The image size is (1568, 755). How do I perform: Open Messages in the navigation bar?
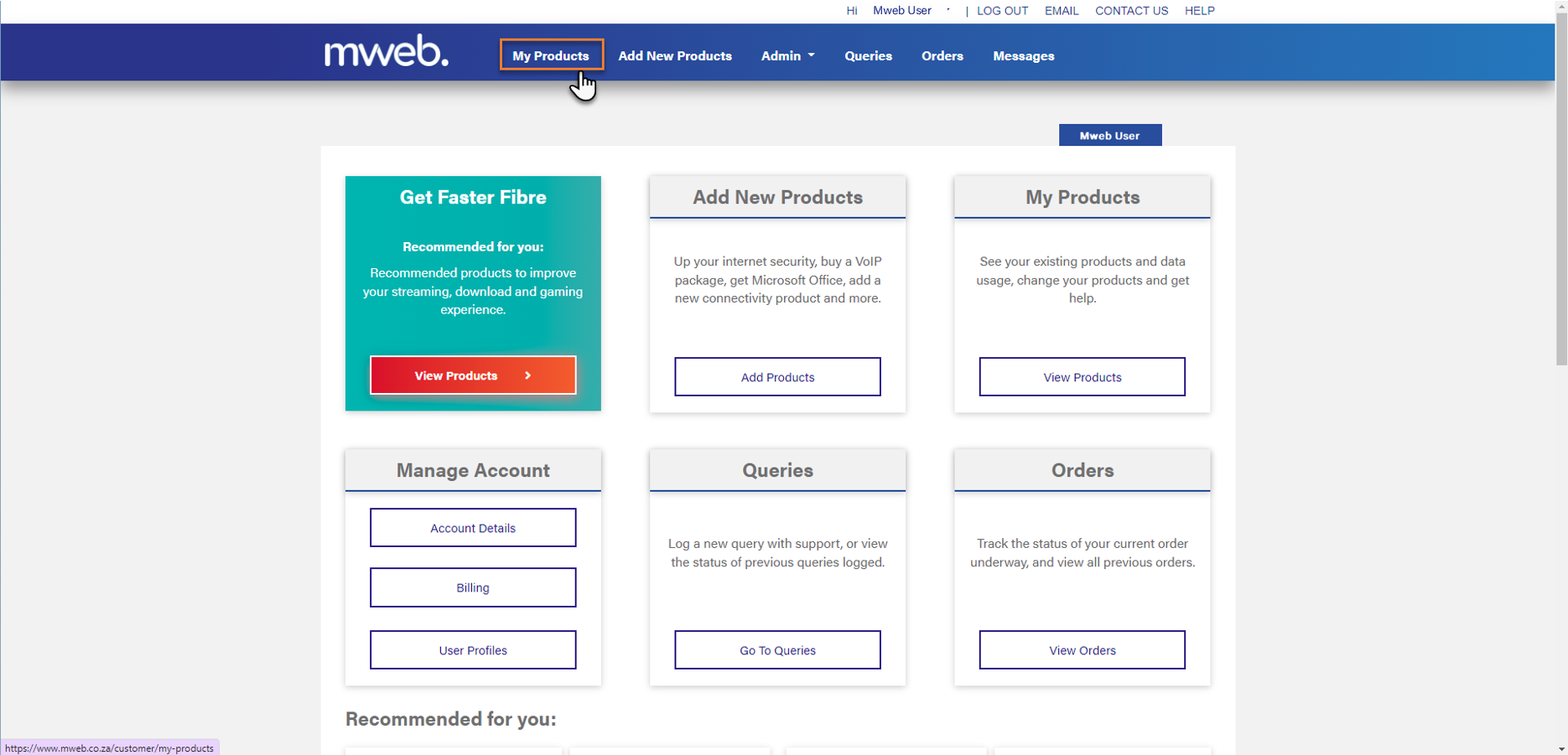coord(1023,56)
